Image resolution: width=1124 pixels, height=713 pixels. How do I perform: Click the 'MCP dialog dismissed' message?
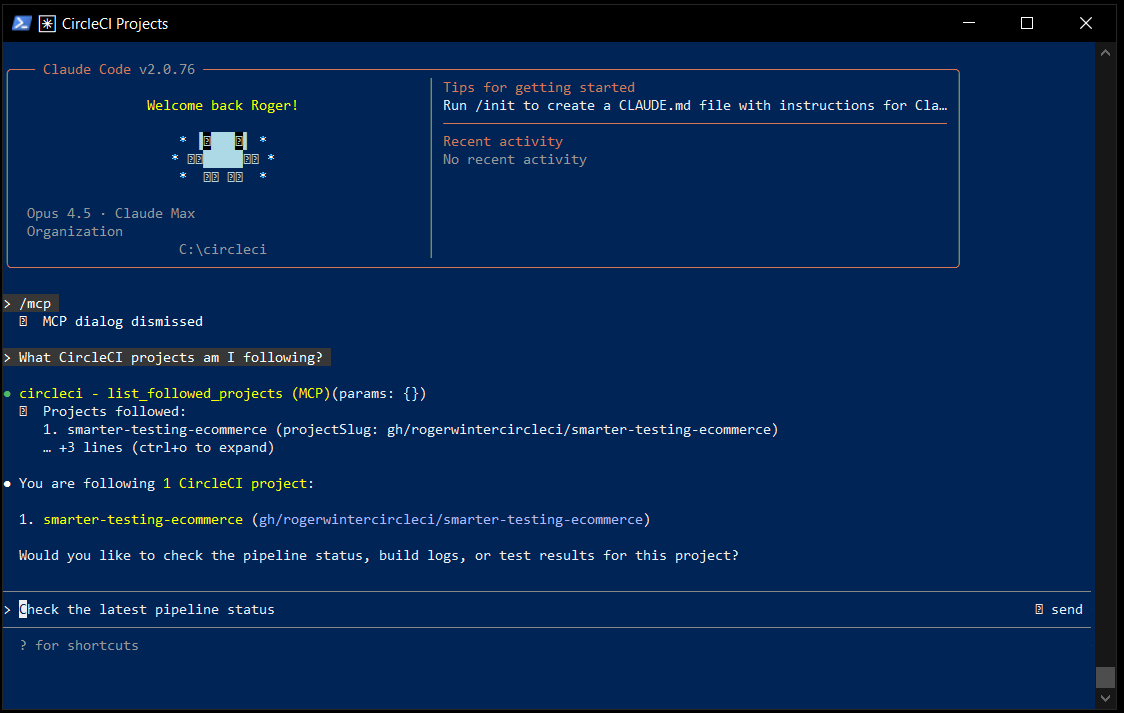tap(123, 322)
